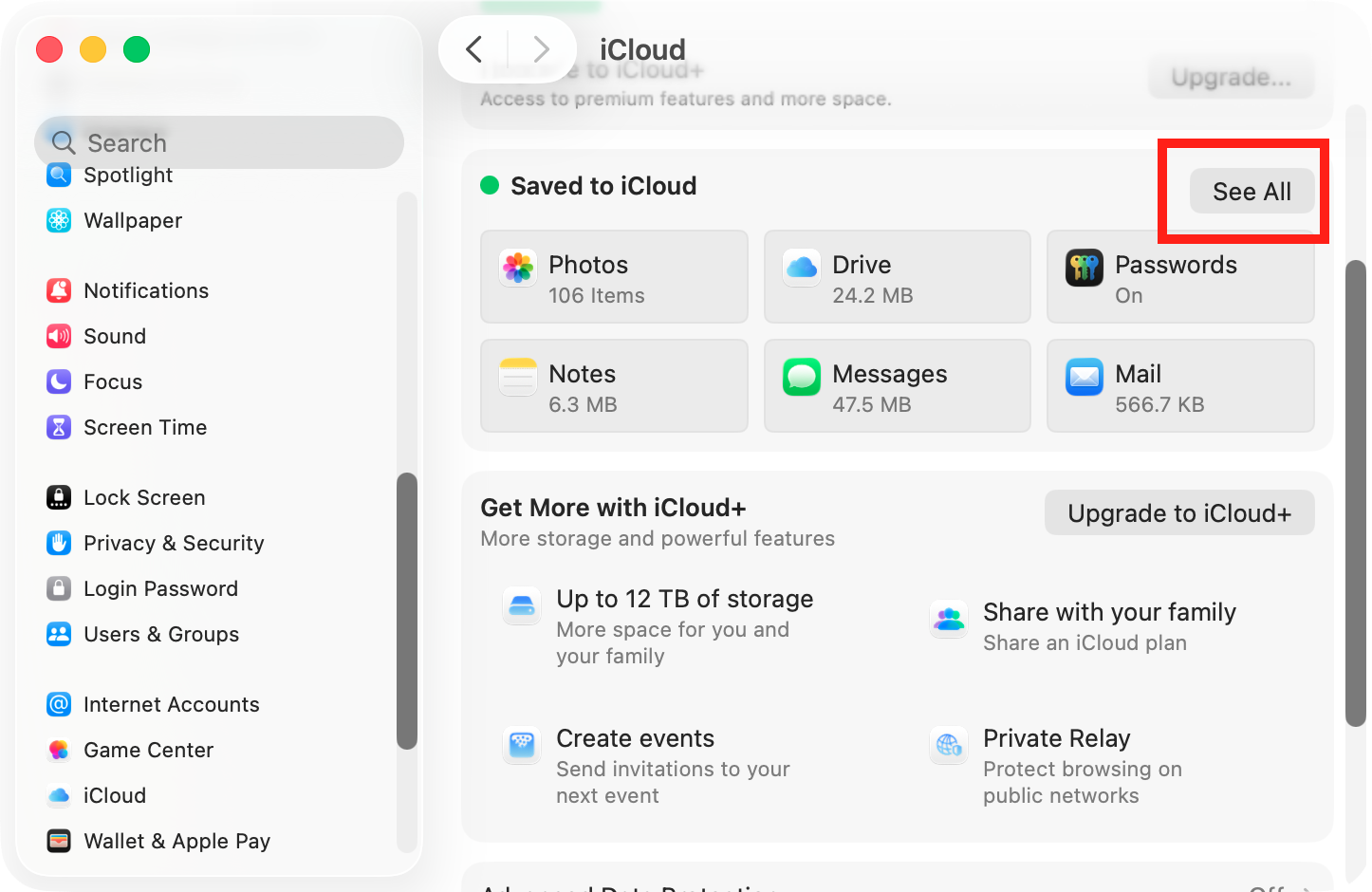Select the iCloud Drive icon
This screenshot has height=892, width=1372.
click(801, 269)
